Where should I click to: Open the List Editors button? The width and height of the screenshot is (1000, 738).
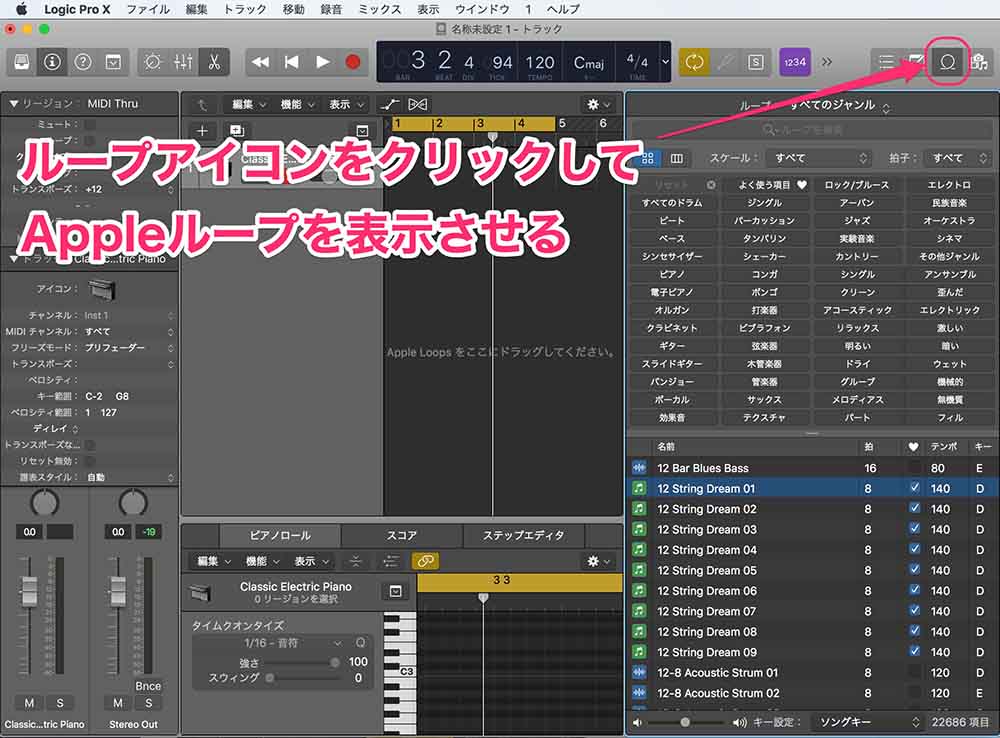point(886,62)
